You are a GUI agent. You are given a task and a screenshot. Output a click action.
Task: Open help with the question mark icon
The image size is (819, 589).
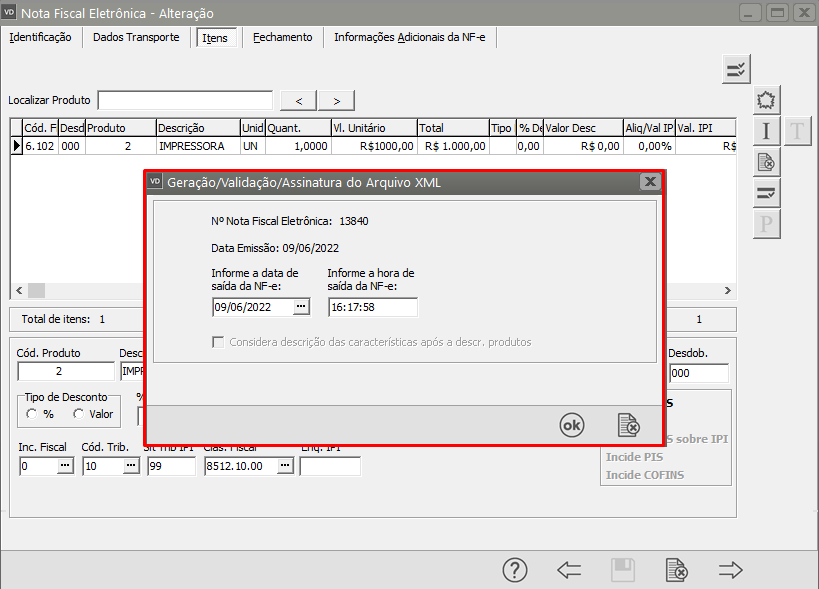(514, 570)
